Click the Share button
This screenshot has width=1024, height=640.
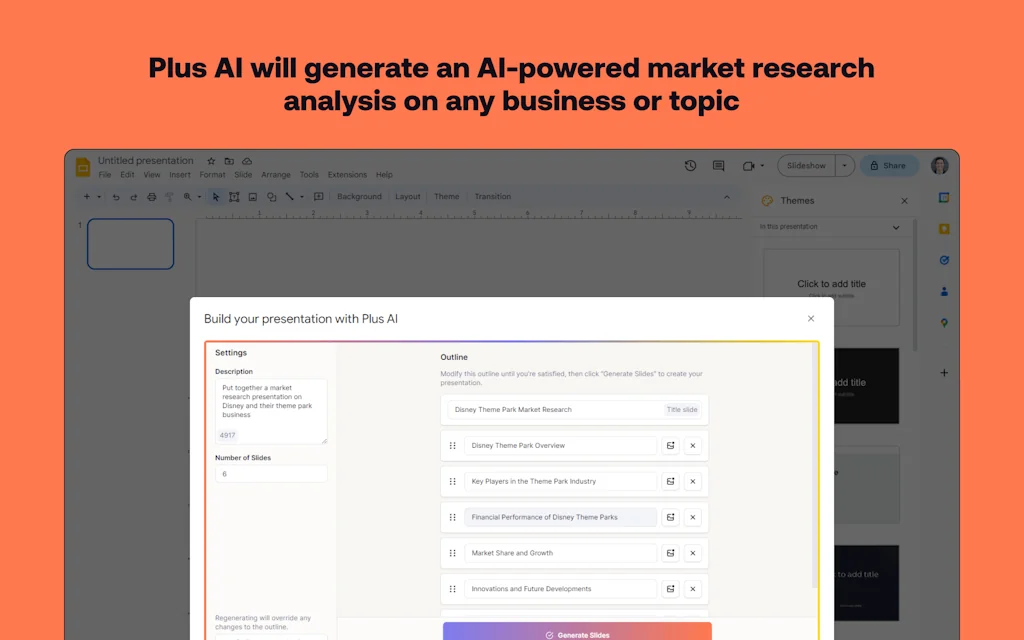(x=888, y=165)
